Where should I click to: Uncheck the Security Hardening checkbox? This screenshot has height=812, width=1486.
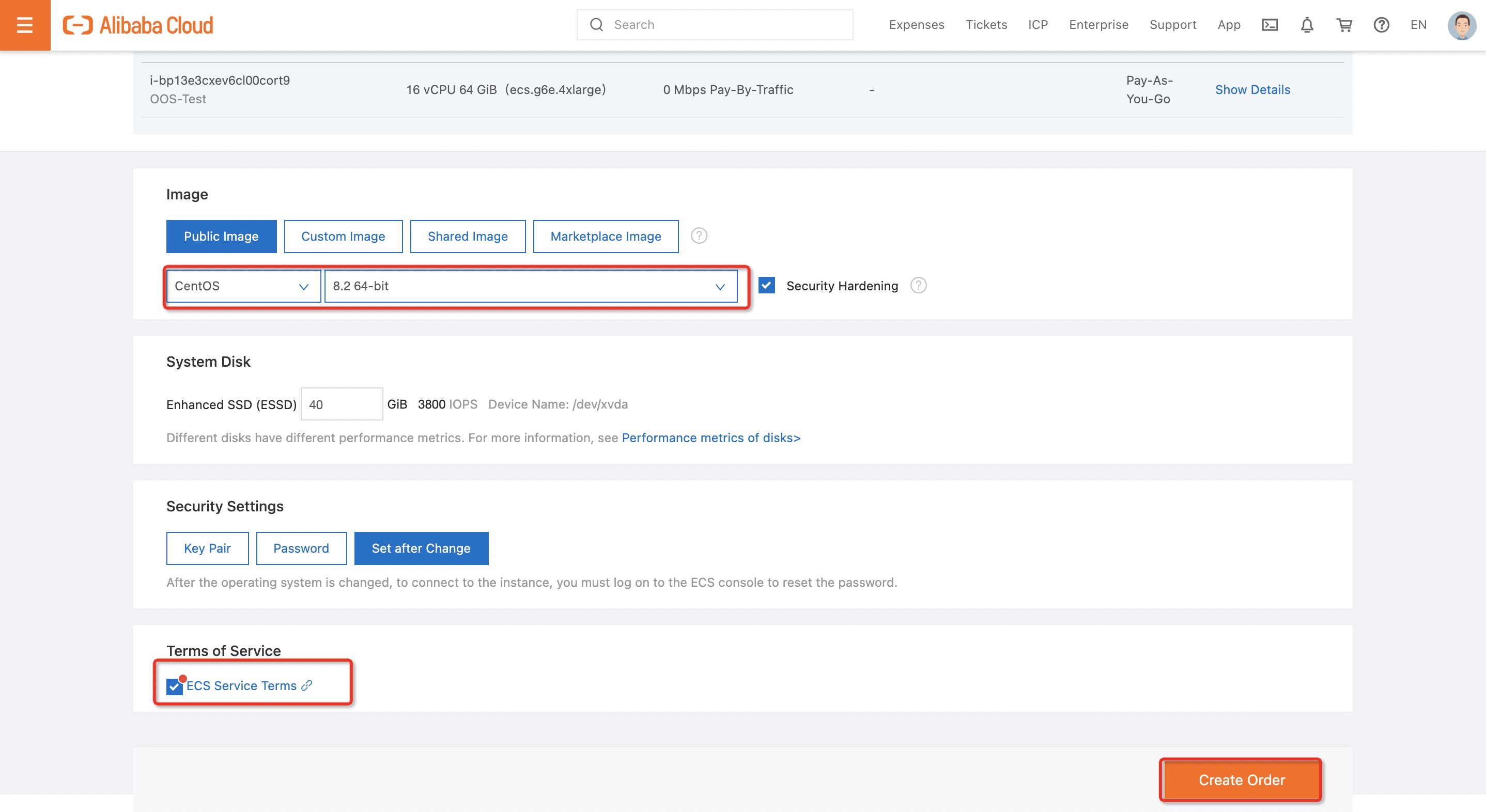(766, 286)
